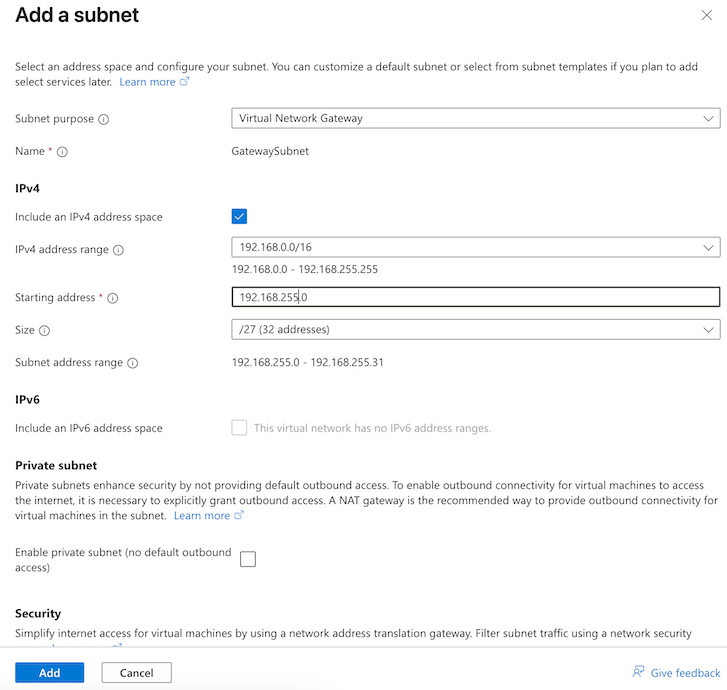Click the info icon next to Name
Viewport: 727px width, 690px height.
[62, 152]
